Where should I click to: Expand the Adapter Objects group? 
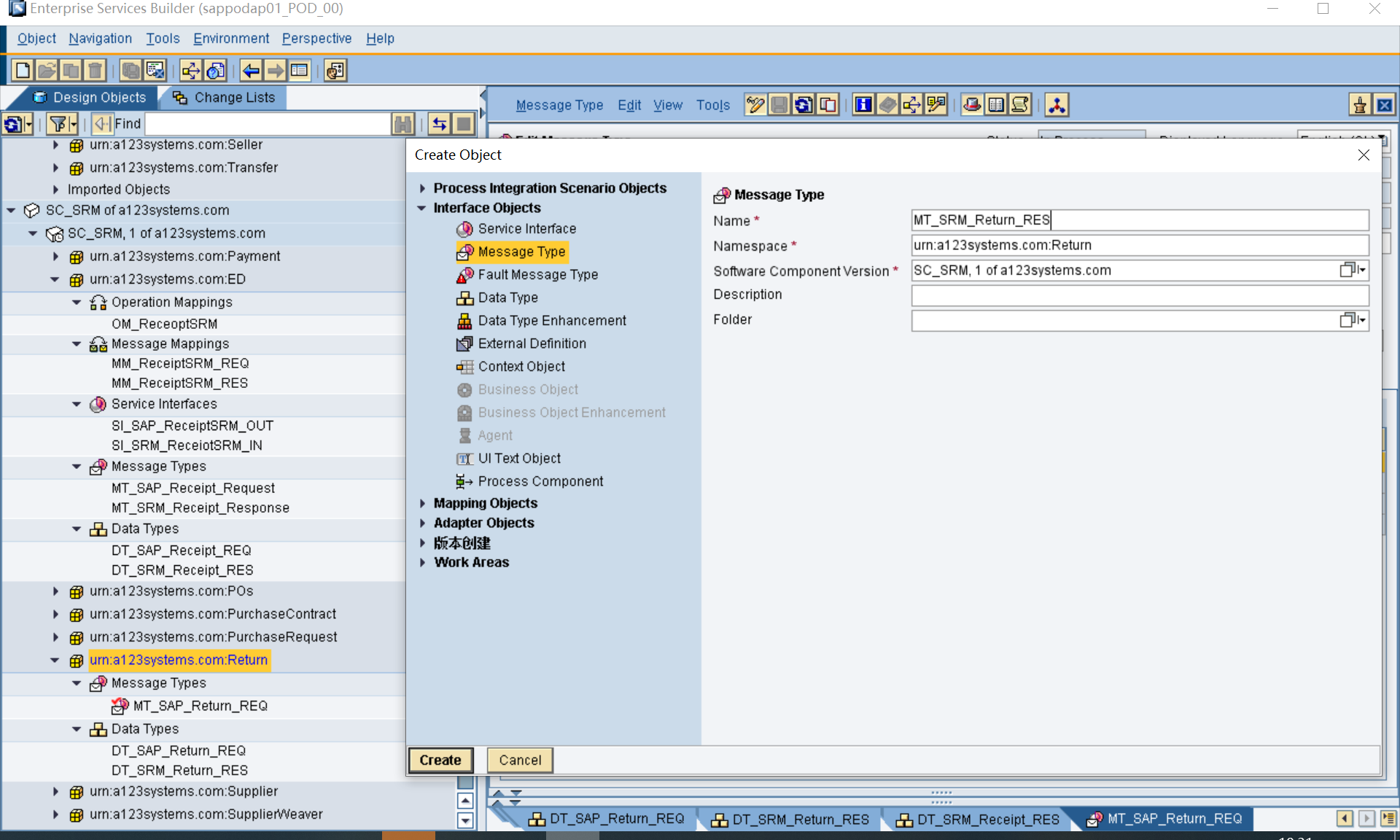point(422,523)
